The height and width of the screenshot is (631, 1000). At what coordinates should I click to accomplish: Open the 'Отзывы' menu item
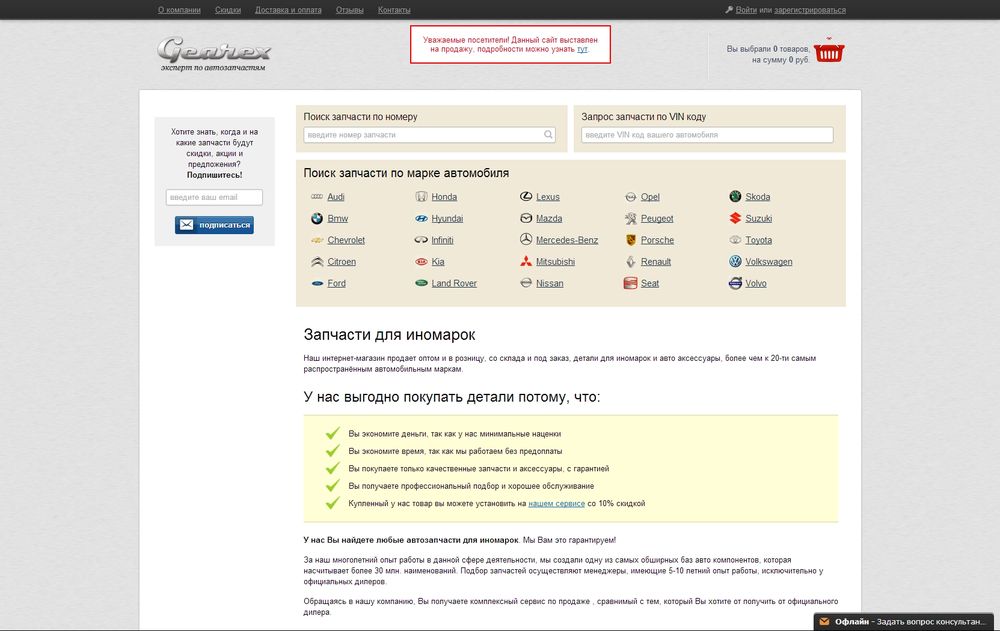click(x=349, y=10)
